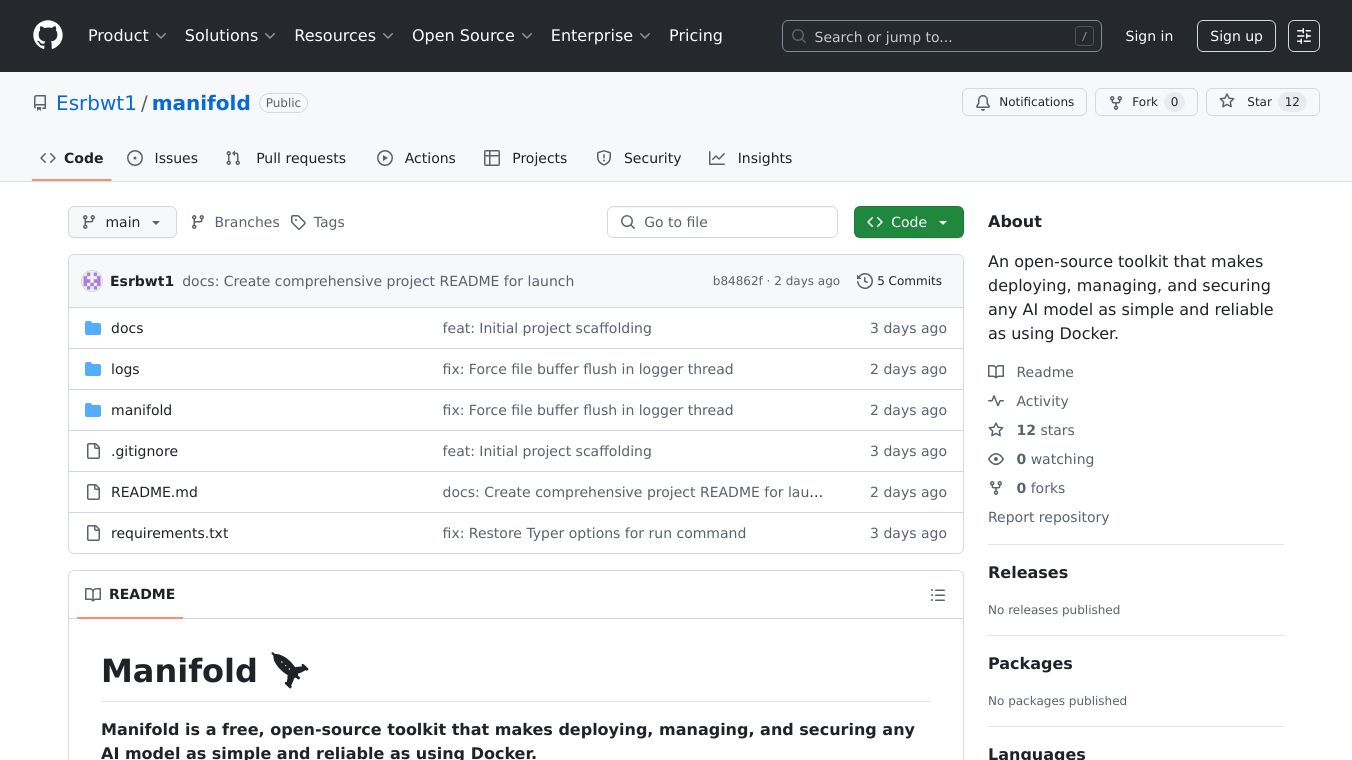The image size is (1352, 760).
Task: Switch to the Issues tab
Action: [x=163, y=158]
